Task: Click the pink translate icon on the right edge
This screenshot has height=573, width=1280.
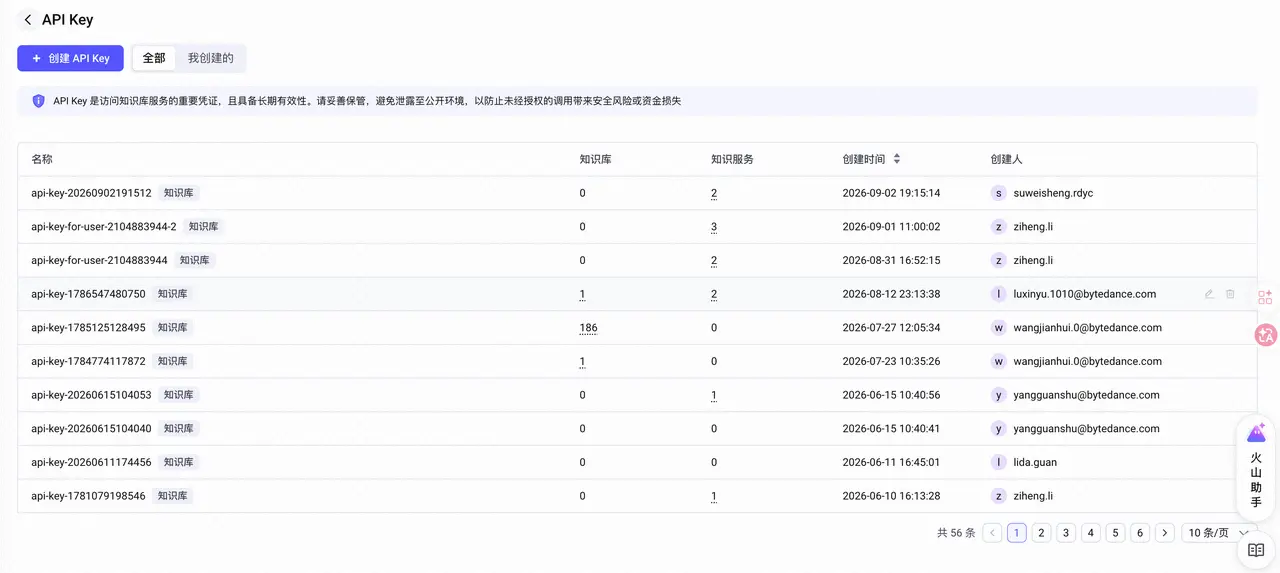Action: [1266, 336]
